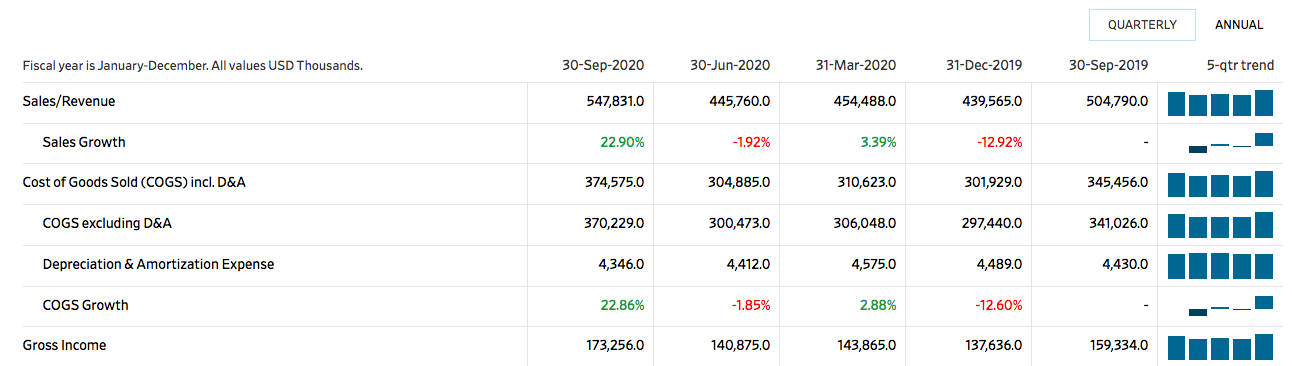Viewport: 1292px width, 366px height.
Task: Select the 22.90% Sales Growth value
Action: 622,142
